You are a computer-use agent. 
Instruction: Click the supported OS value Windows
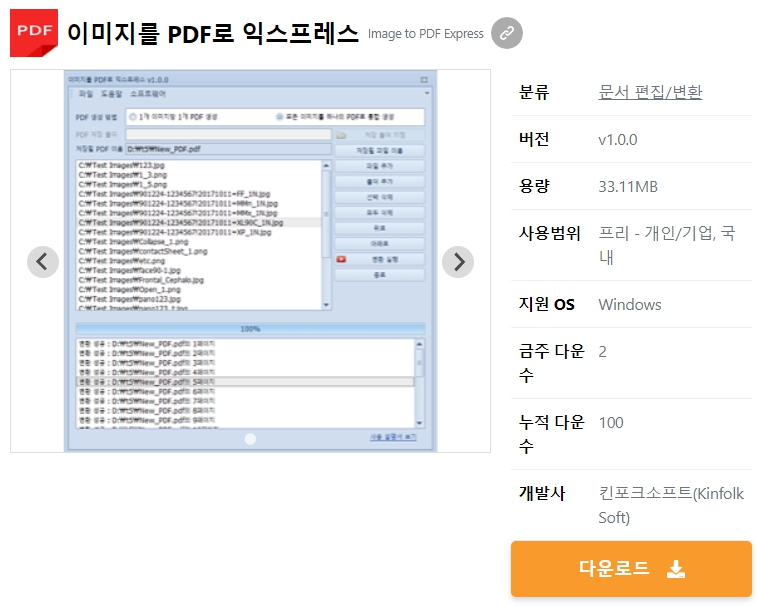[x=630, y=305]
